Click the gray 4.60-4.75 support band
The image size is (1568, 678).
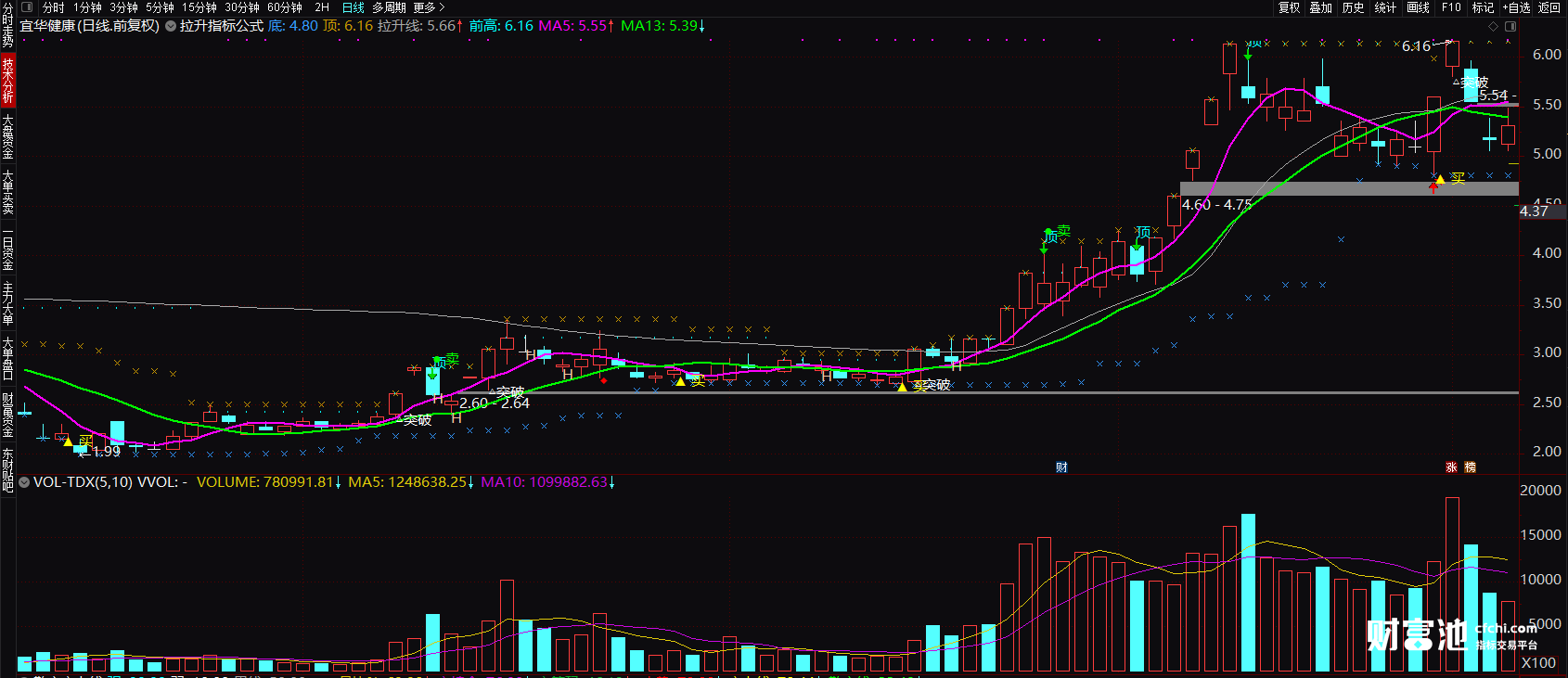click(1349, 188)
